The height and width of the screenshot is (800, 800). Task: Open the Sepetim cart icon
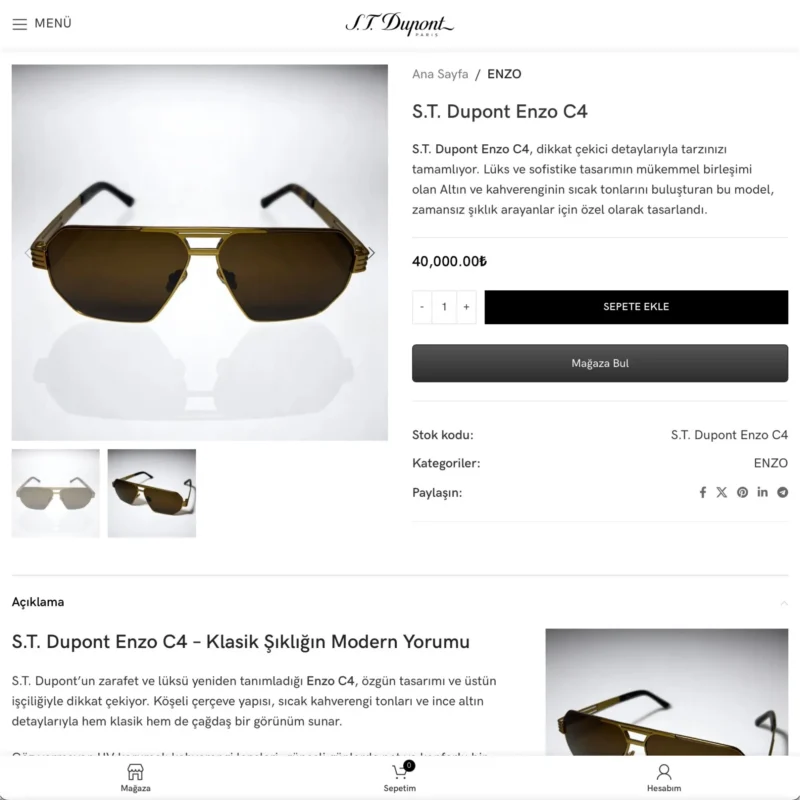pyautogui.click(x=399, y=778)
